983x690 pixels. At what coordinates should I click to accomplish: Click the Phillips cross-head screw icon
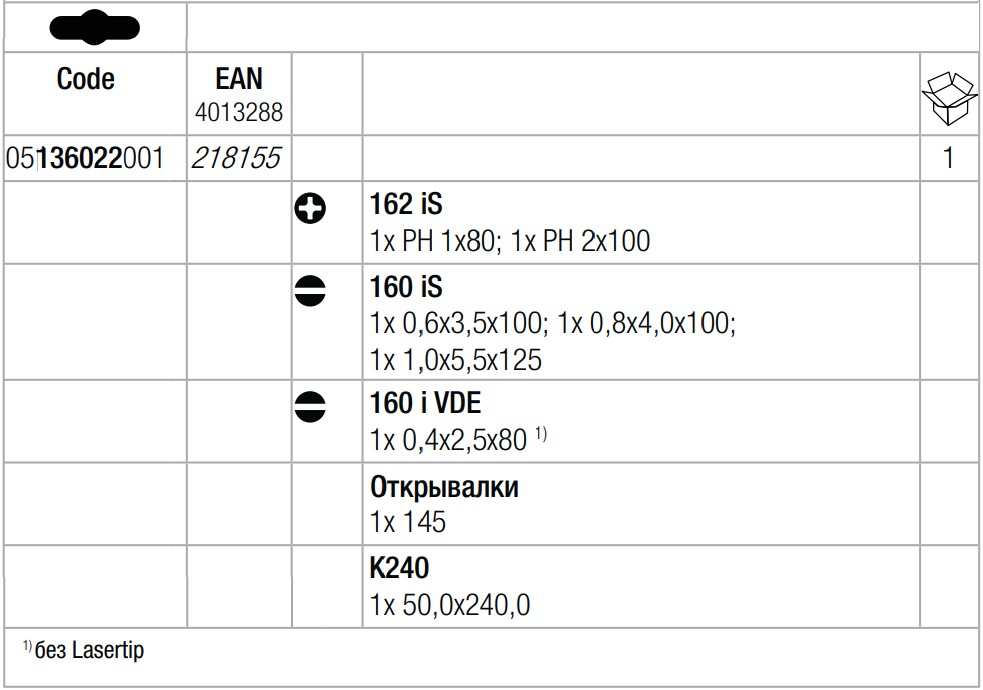coord(310,209)
